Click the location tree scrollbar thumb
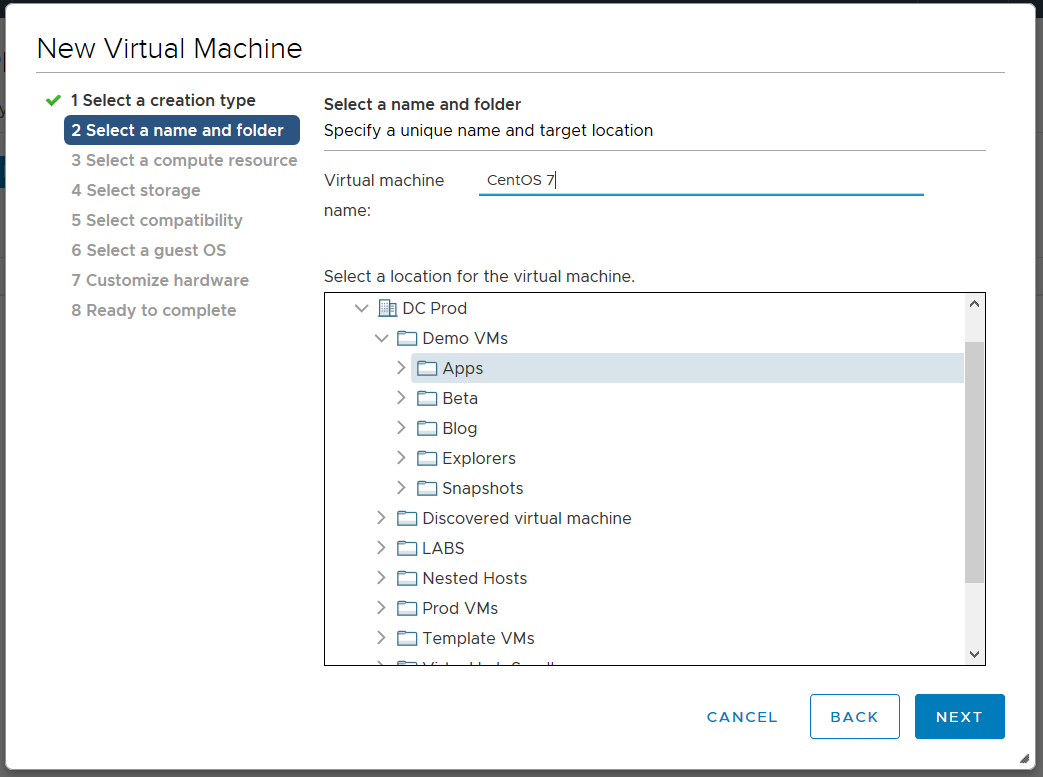 coord(974,462)
